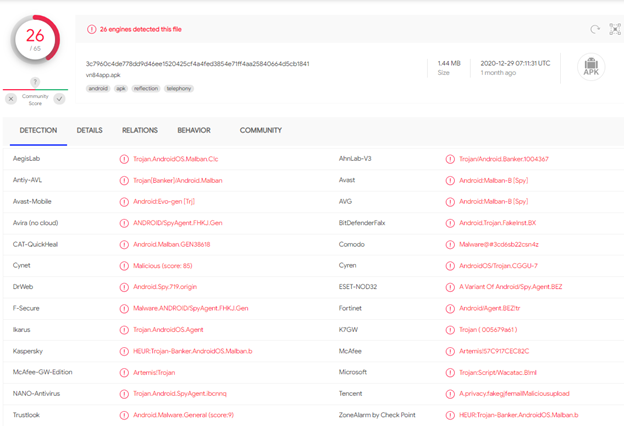Vote harmless with the community checkmark button
Viewport: 624px width, 426px height.
pyautogui.click(x=60, y=99)
